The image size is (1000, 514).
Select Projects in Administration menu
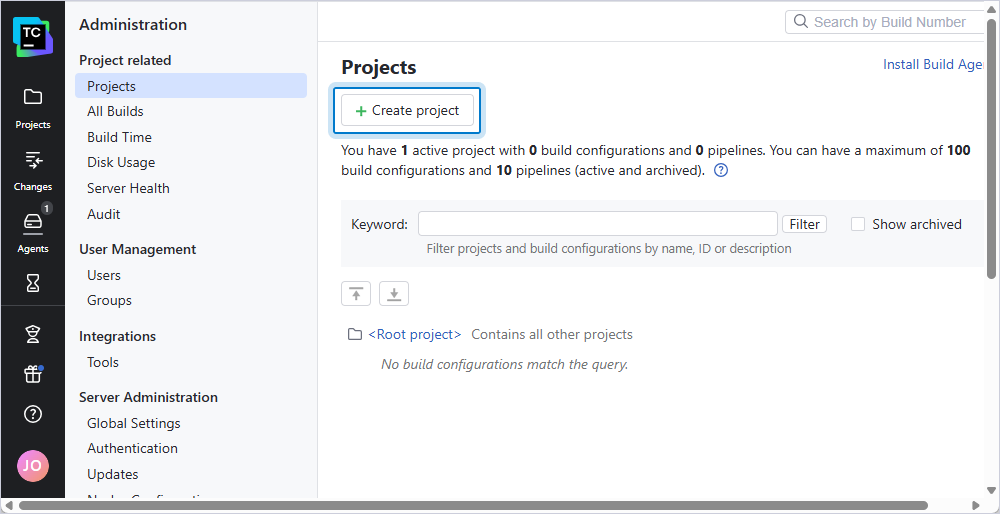[x=191, y=85]
